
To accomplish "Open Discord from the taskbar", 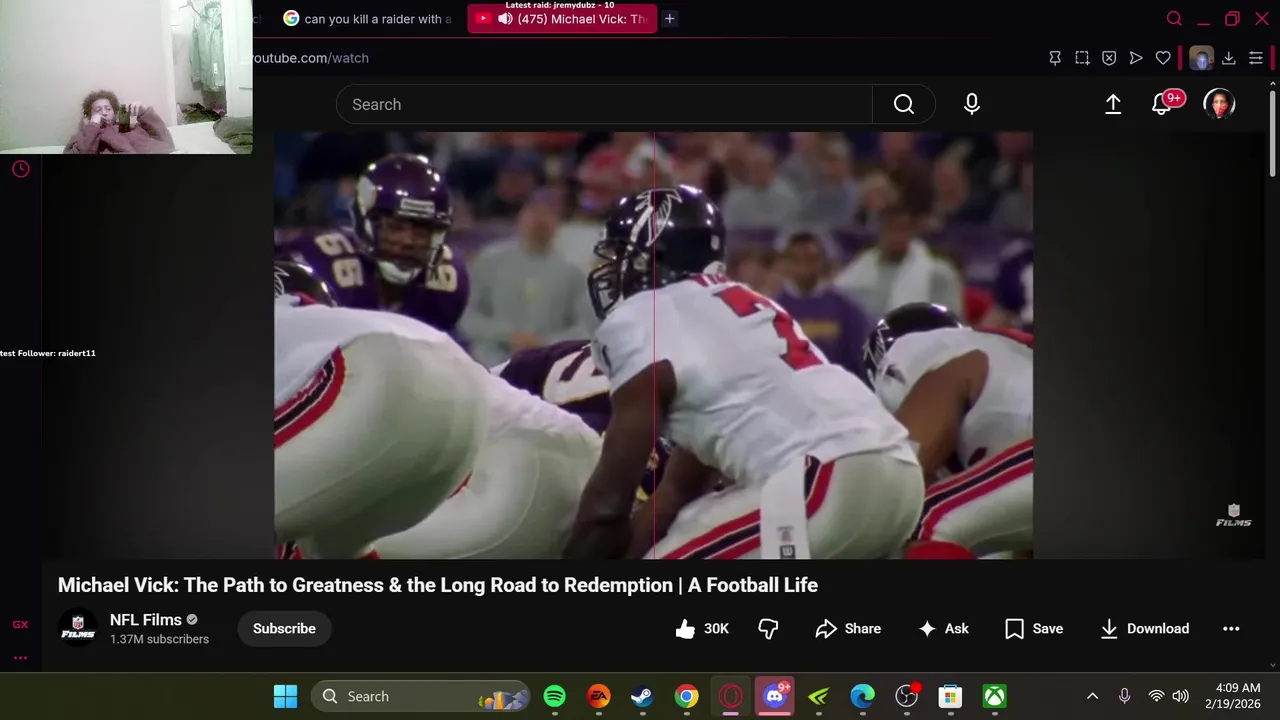I will [775, 696].
